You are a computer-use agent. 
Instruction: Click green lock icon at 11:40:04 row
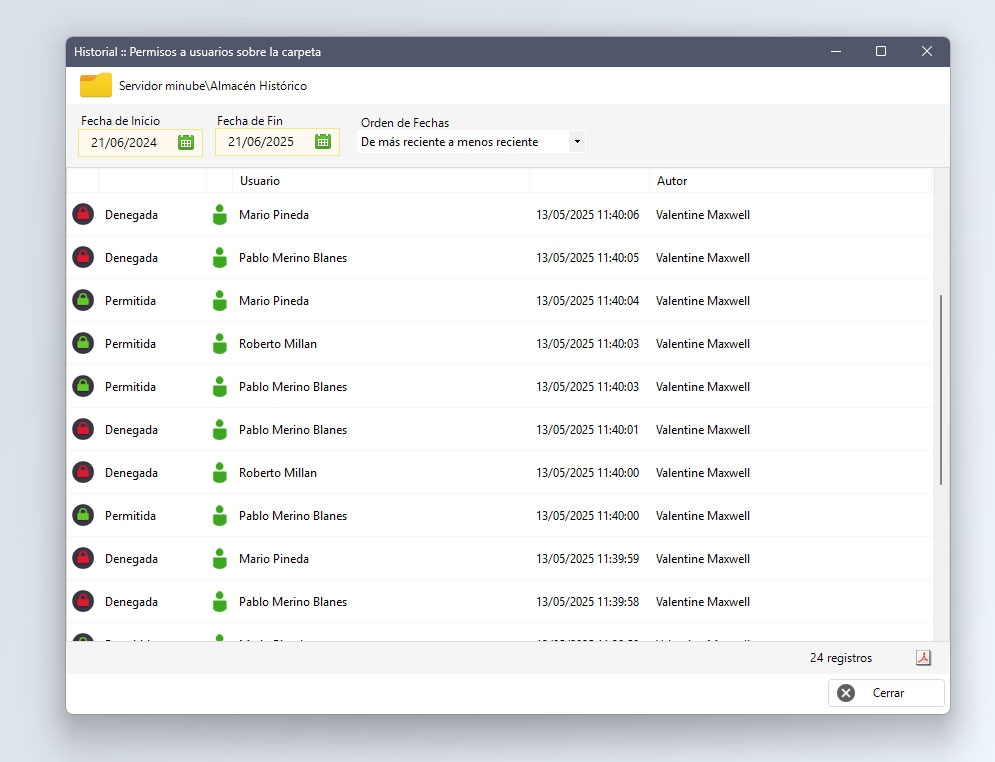tap(83, 300)
